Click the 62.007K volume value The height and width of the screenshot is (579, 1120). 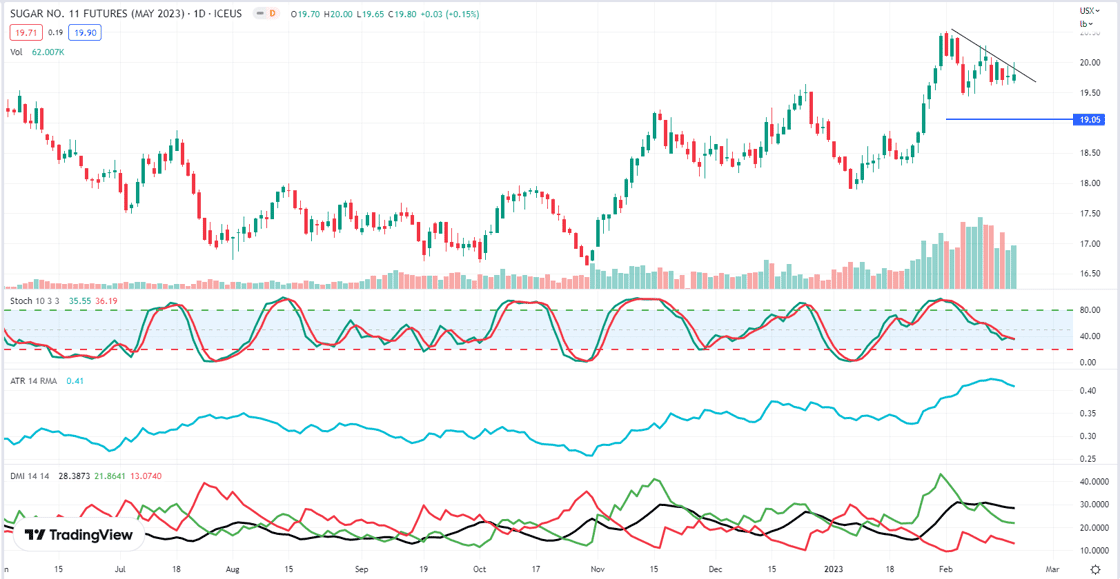[49, 52]
